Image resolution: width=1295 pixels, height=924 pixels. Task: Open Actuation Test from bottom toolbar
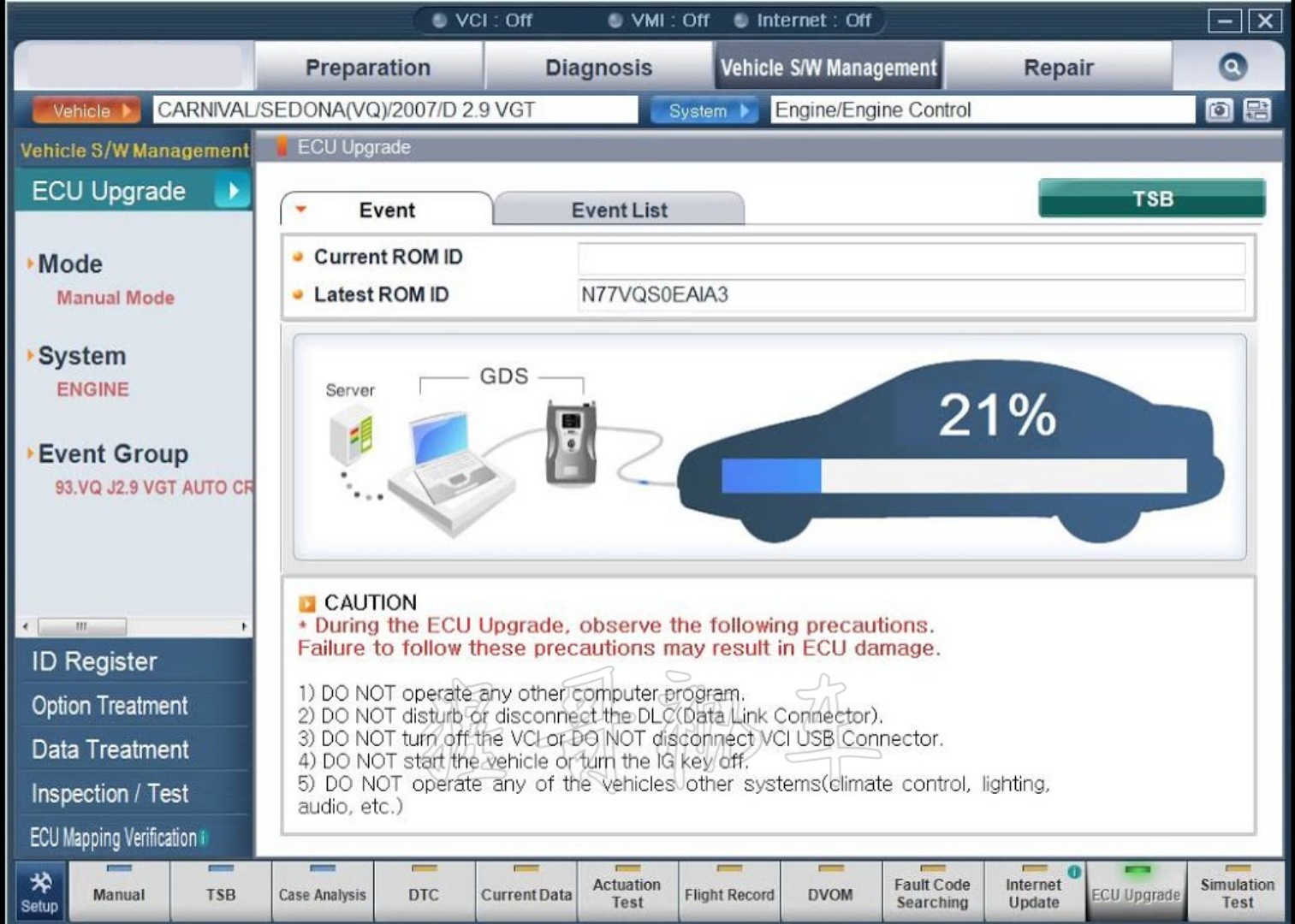click(x=627, y=892)
